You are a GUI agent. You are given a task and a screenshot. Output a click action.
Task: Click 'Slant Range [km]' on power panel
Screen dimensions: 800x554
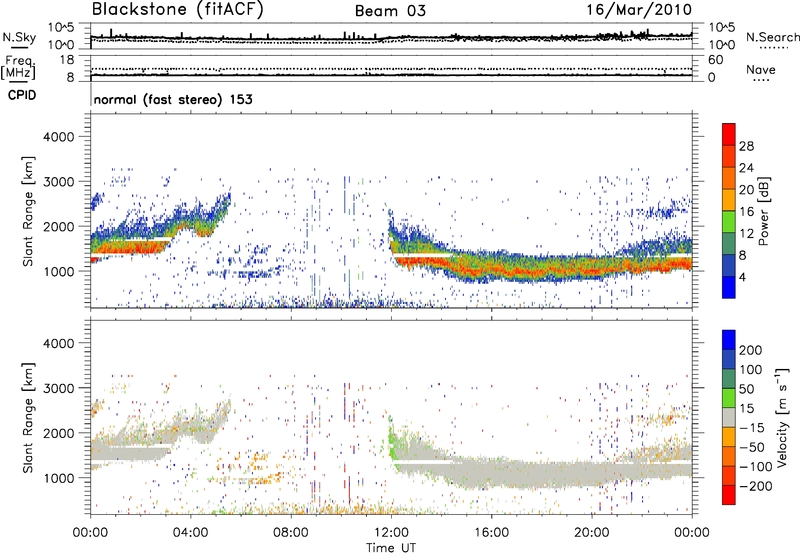[x=28, y=211]
